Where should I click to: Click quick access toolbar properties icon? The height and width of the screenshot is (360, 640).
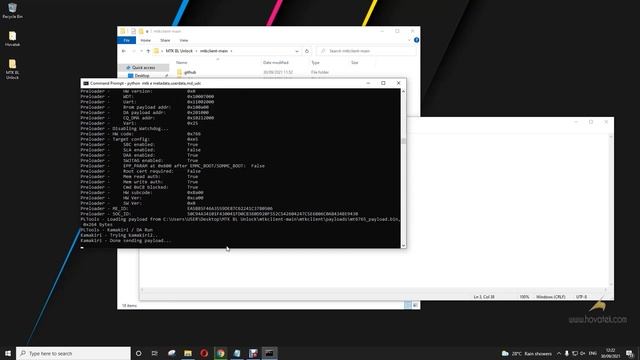pos(133,31)
